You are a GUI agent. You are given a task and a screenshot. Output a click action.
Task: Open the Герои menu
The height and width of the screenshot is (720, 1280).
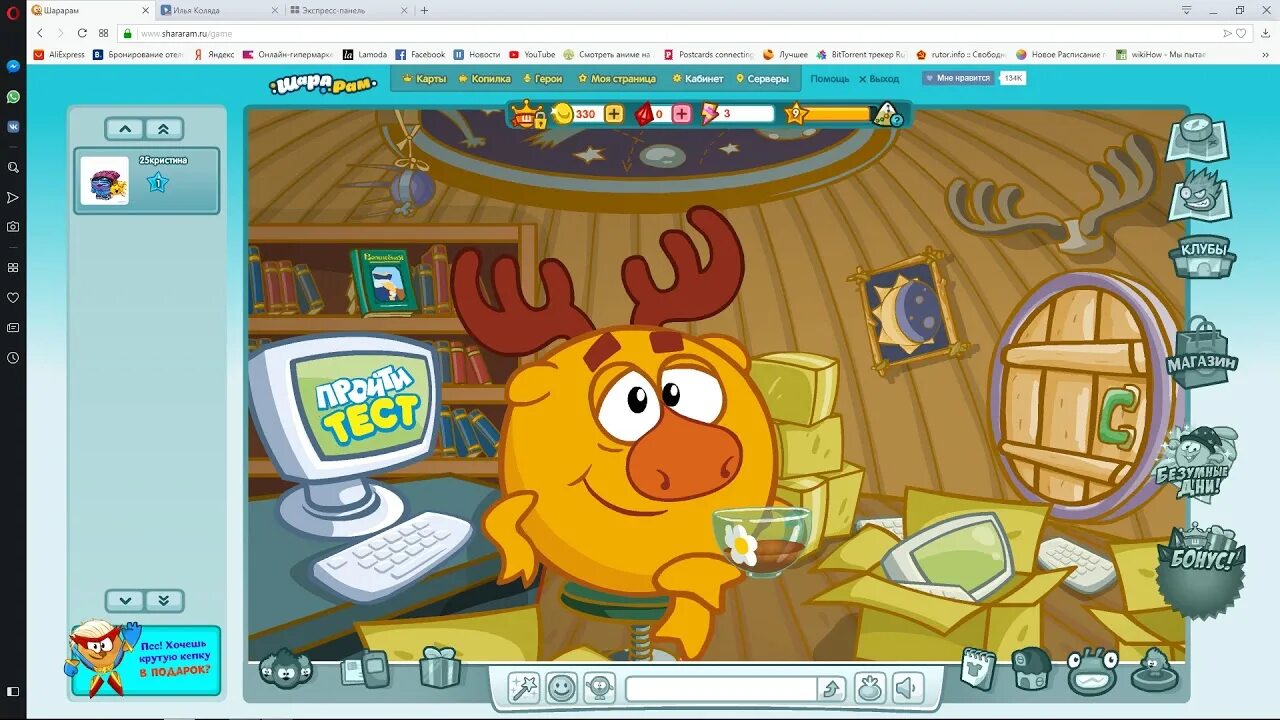(x=542, y=79)
